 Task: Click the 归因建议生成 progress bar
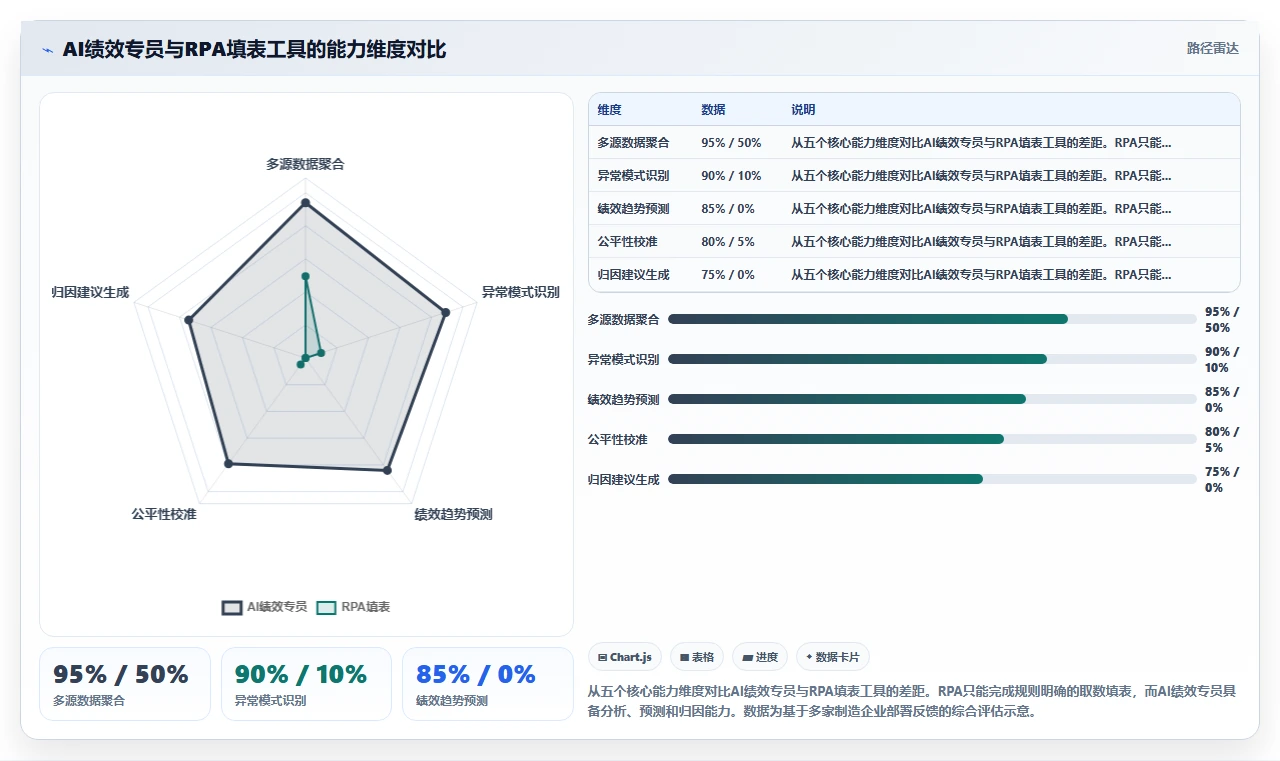tap(932, 479)
